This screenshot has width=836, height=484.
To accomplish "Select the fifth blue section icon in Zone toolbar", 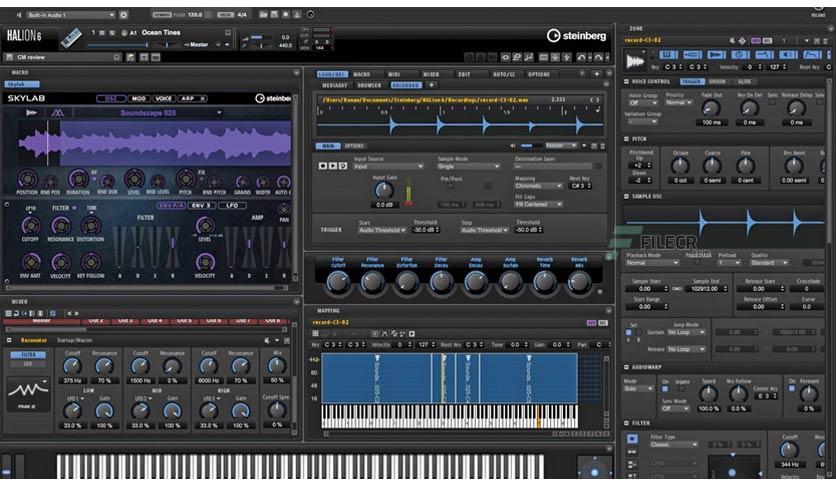I will tap(764, 54).
